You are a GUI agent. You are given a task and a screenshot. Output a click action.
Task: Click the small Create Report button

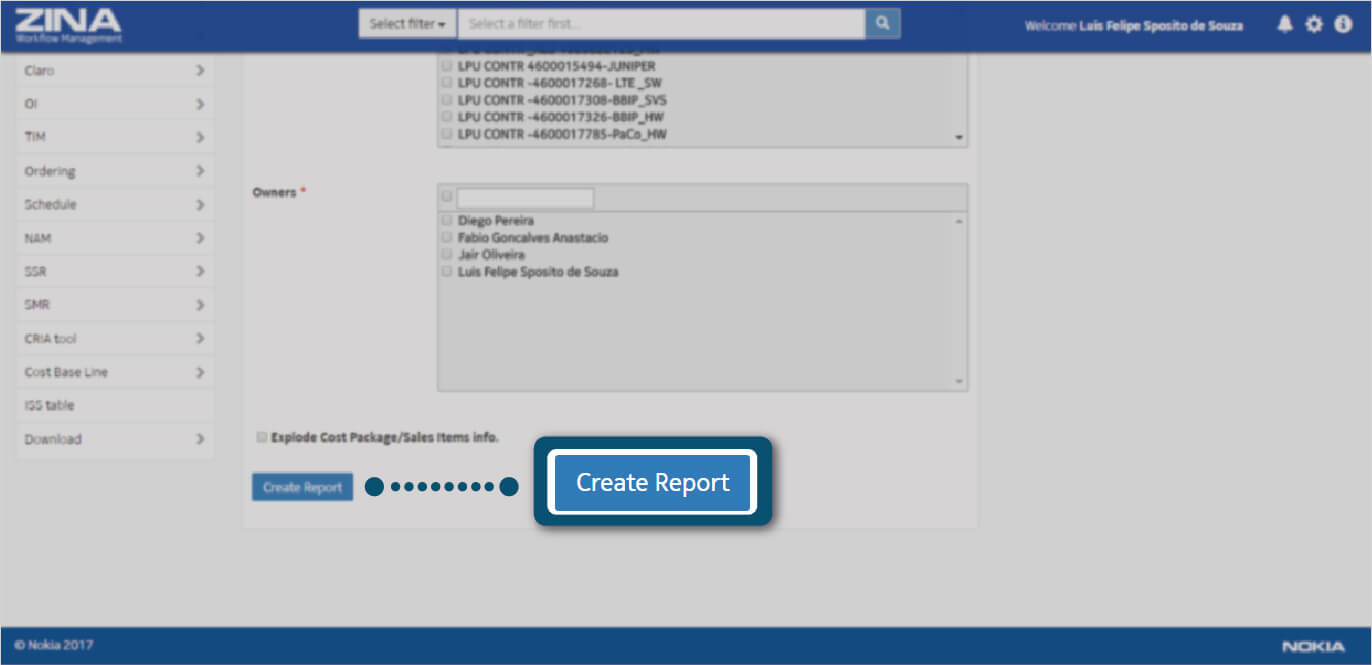302,487
